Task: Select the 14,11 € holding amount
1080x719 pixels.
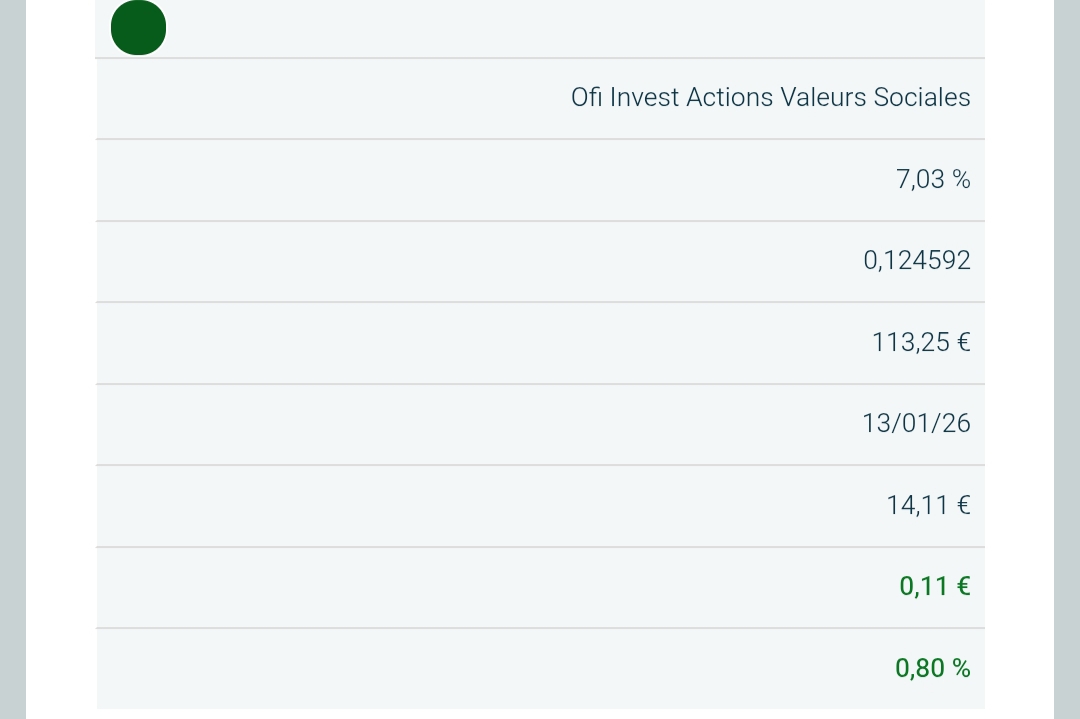Action: tap(927, 505)
